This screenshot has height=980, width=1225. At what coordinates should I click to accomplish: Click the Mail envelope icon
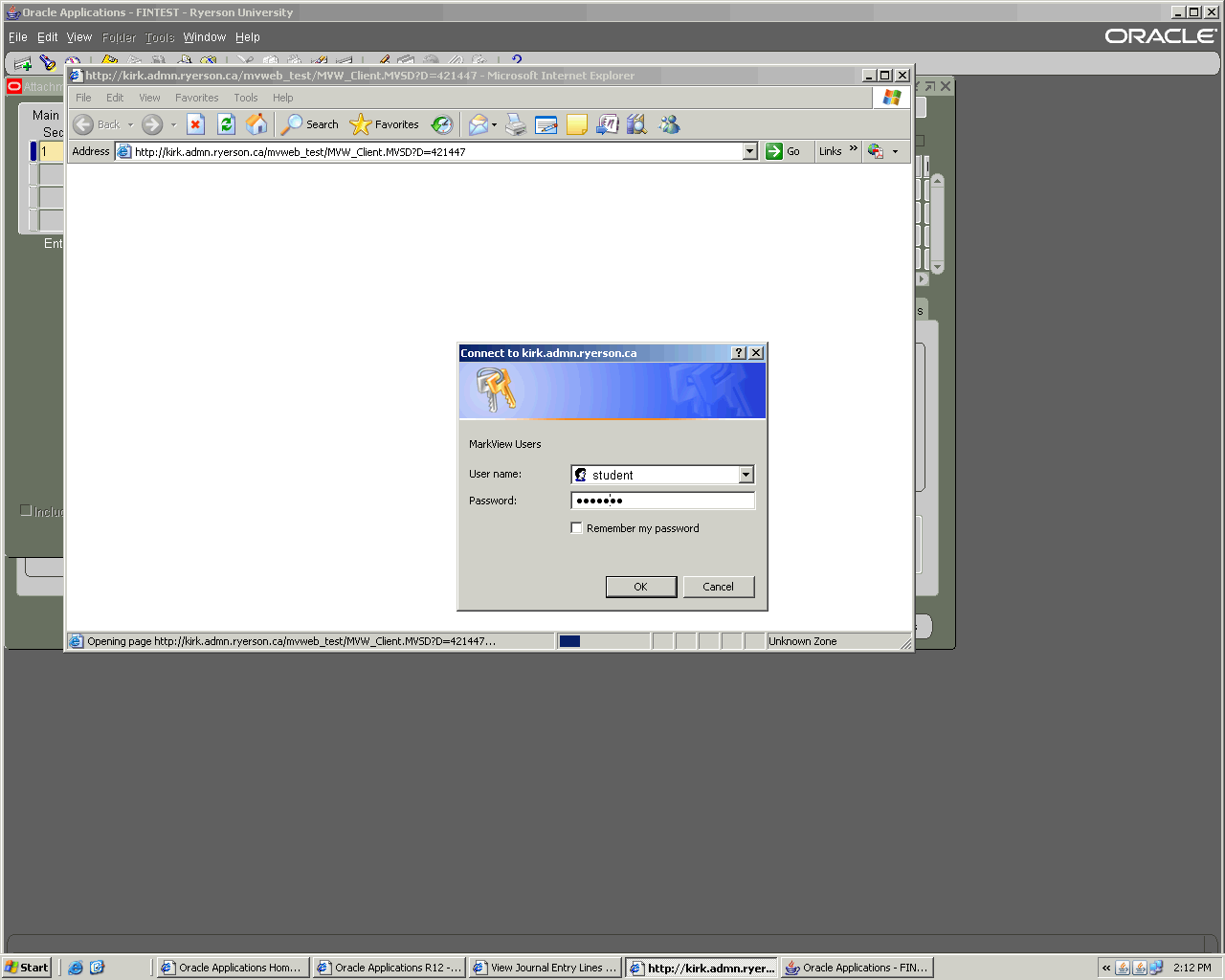[x=478, y=124]
